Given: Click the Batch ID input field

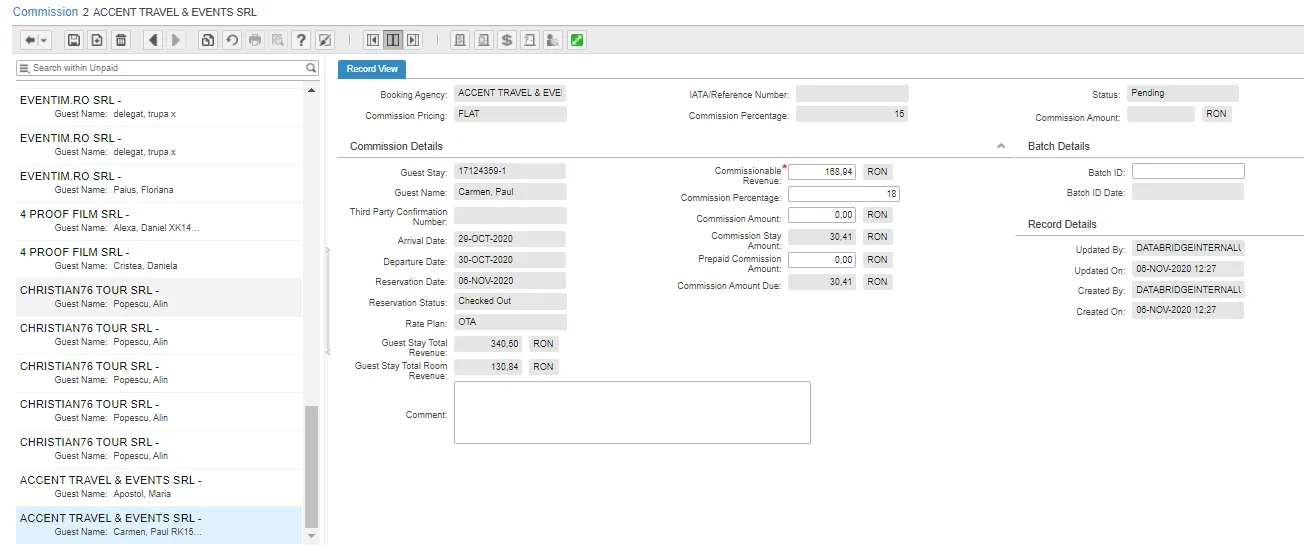Looking at the screenshot, I should (x=1188, y=172).
